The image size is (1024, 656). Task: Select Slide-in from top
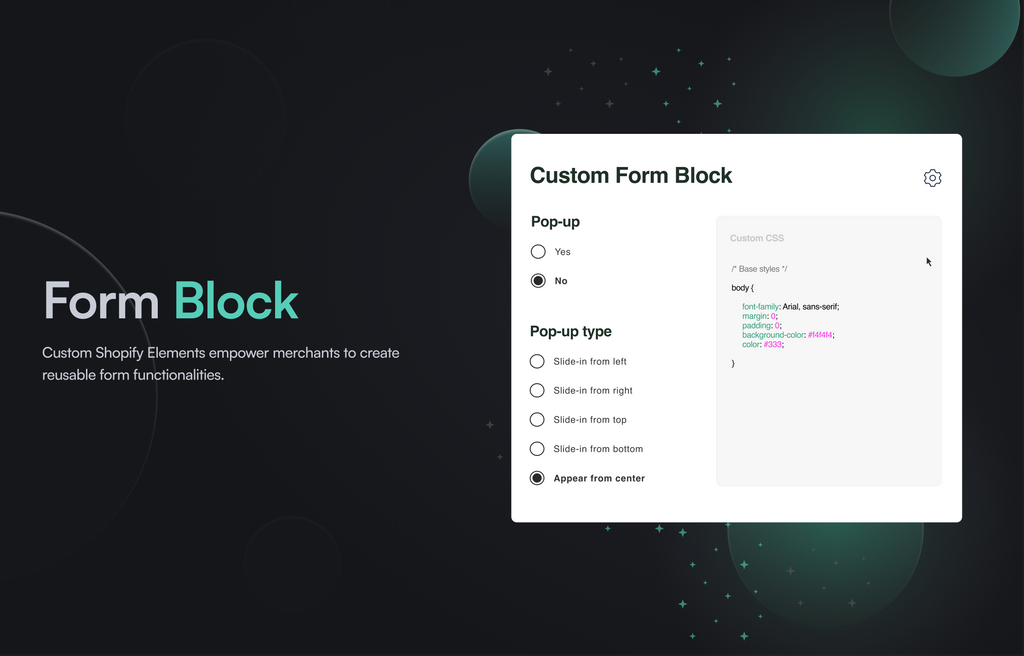[x=537, y=419]
